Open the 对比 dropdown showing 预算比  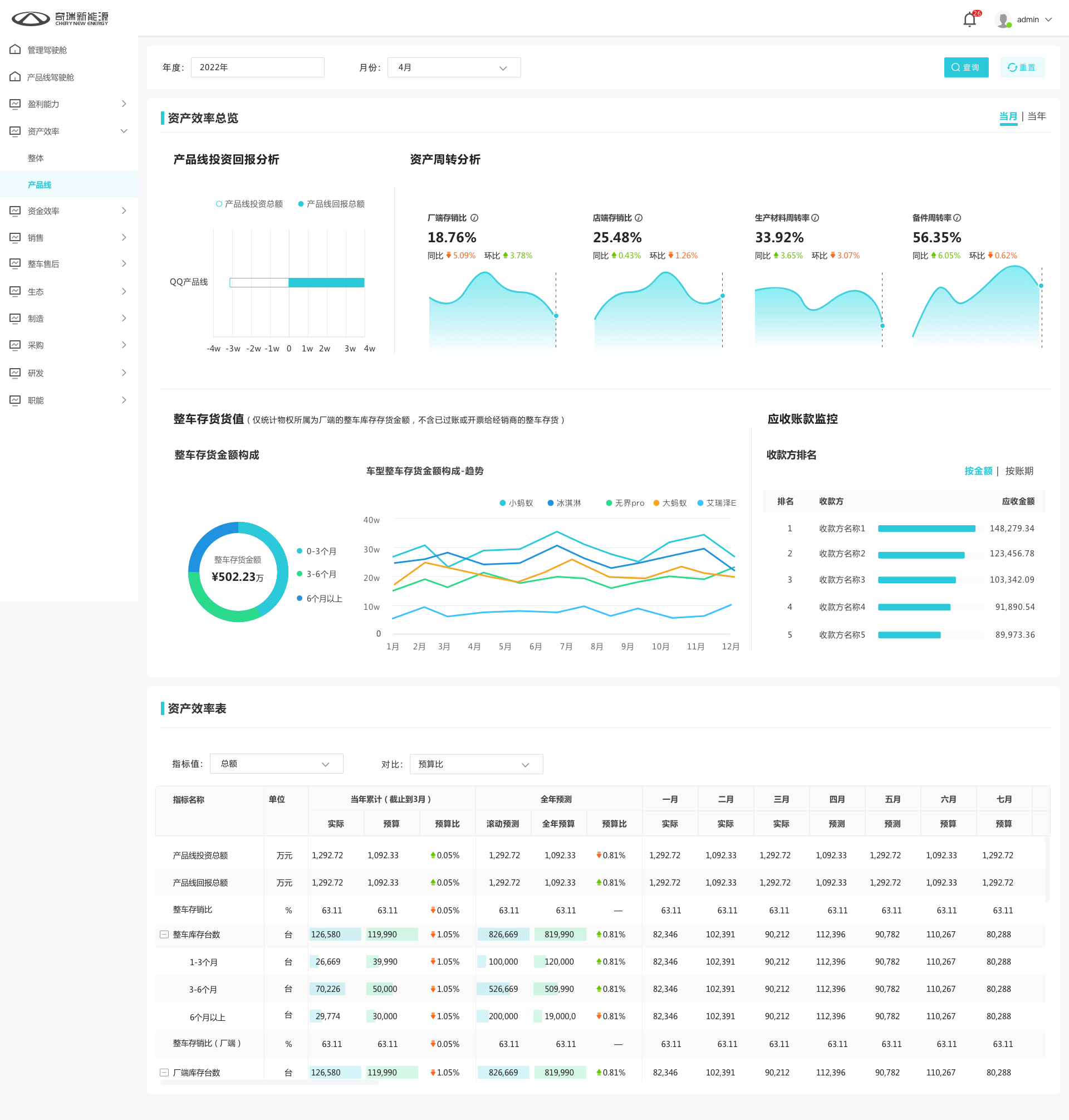(477, 764)
